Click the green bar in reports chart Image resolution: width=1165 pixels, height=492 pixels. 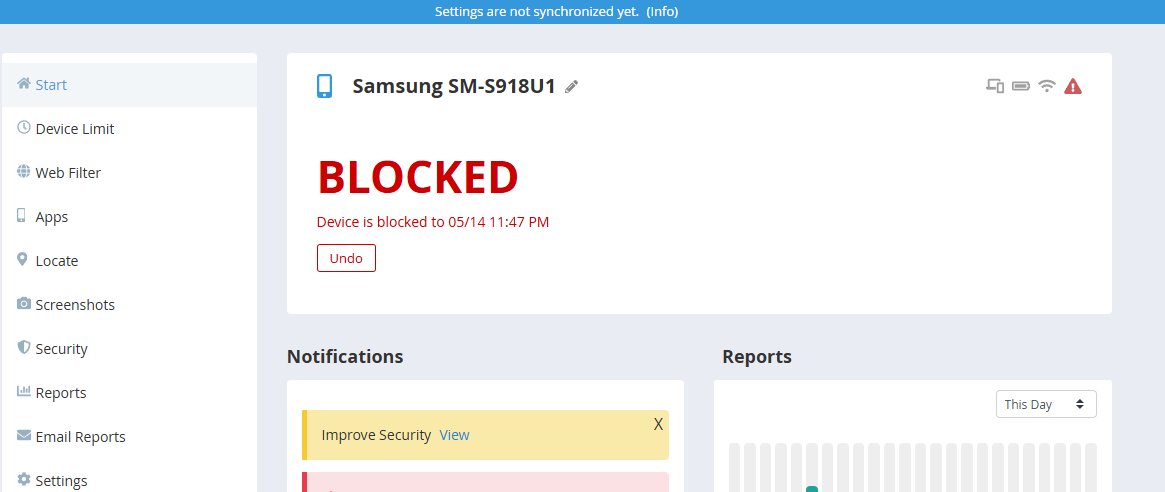coord(812,489)
